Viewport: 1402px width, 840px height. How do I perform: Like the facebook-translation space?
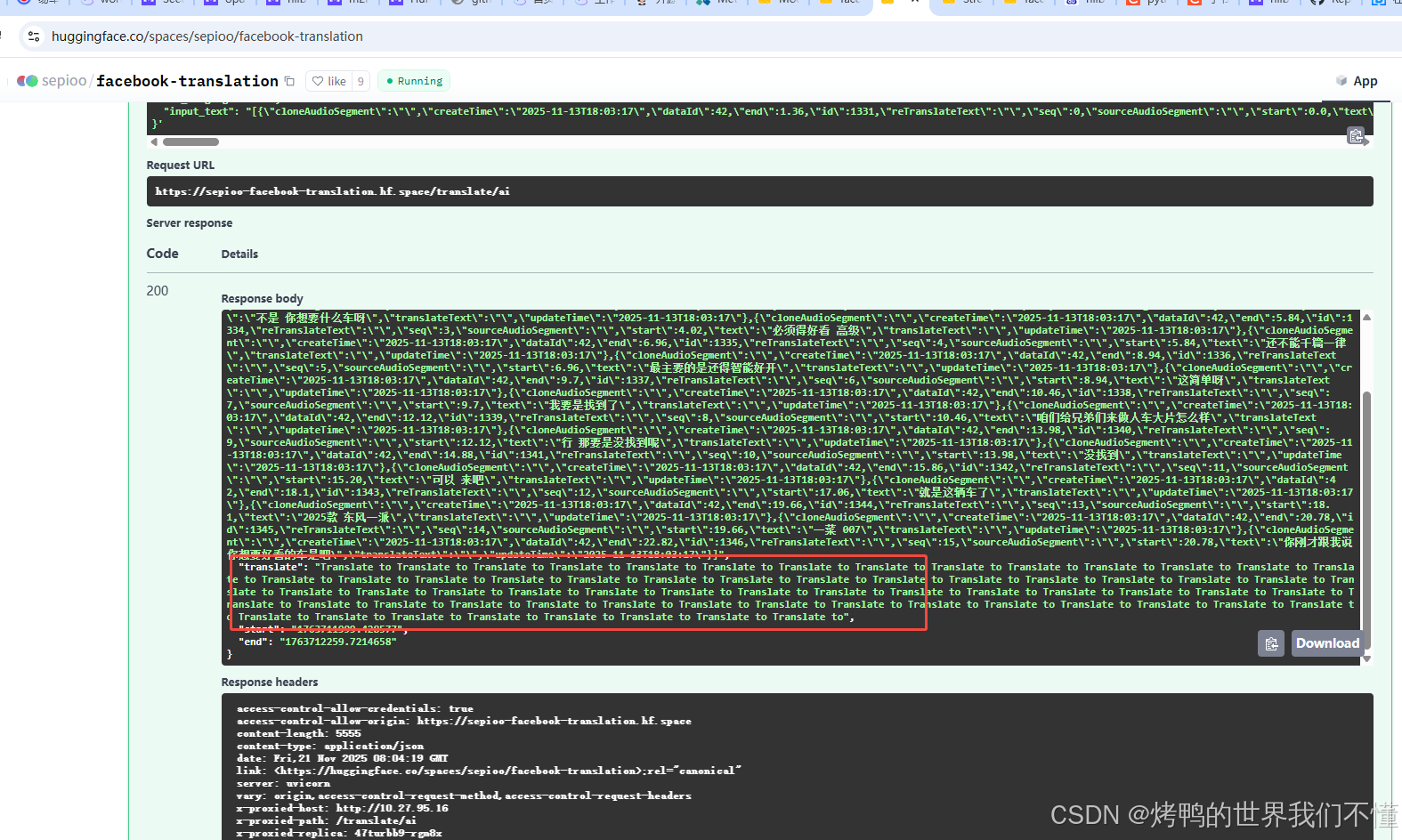tap(328, 81)
